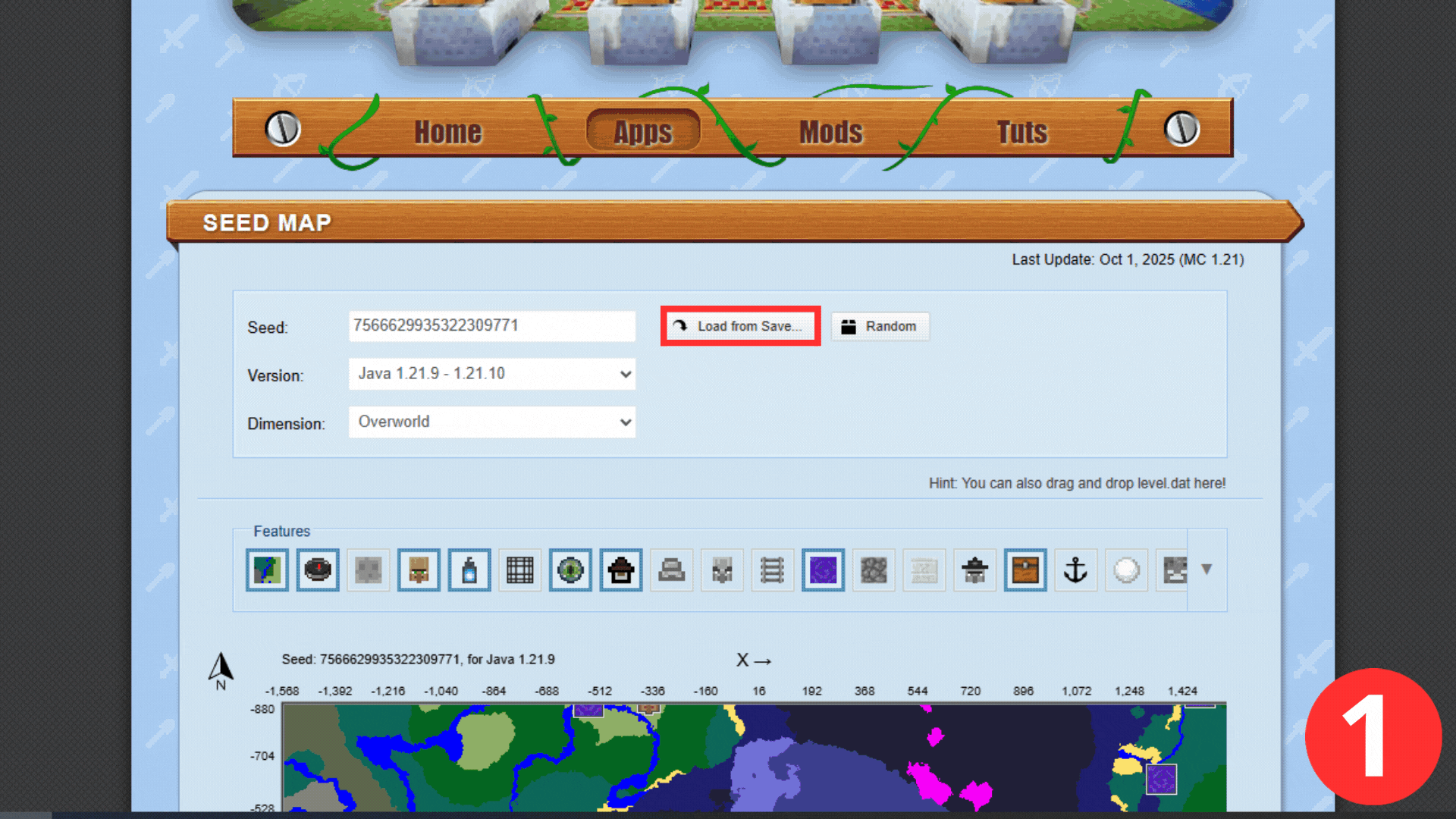Screen dimensions: 1456x819
Task: Open the Home navigation tab
Action: [x=447, y=132]
